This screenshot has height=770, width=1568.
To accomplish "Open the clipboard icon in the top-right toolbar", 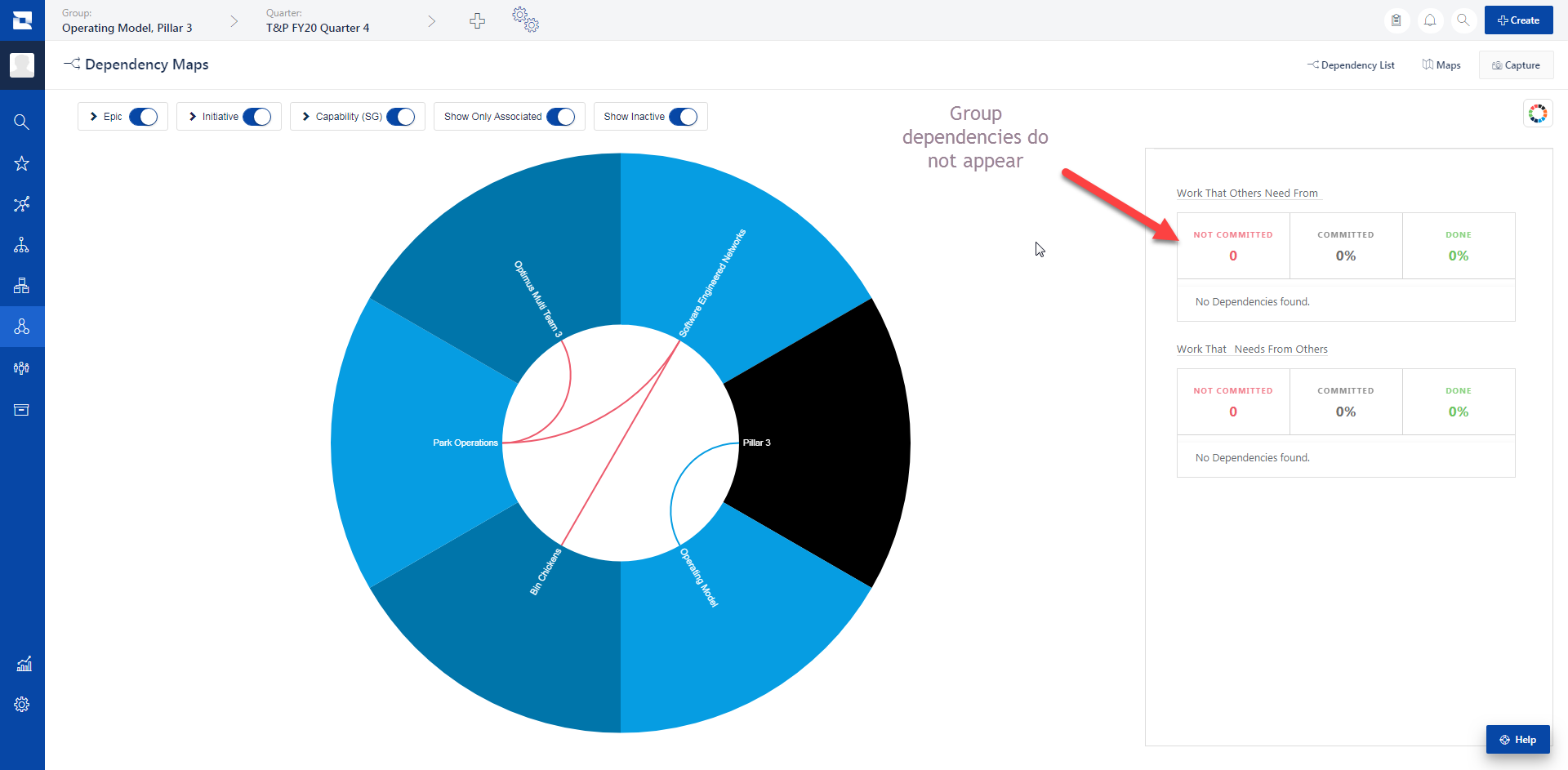I will pos(1396,20).
